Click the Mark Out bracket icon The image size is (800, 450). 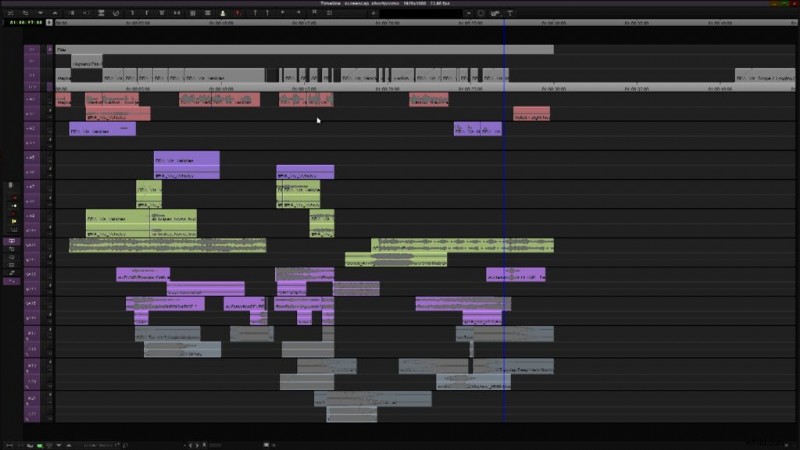coord(146,13)
